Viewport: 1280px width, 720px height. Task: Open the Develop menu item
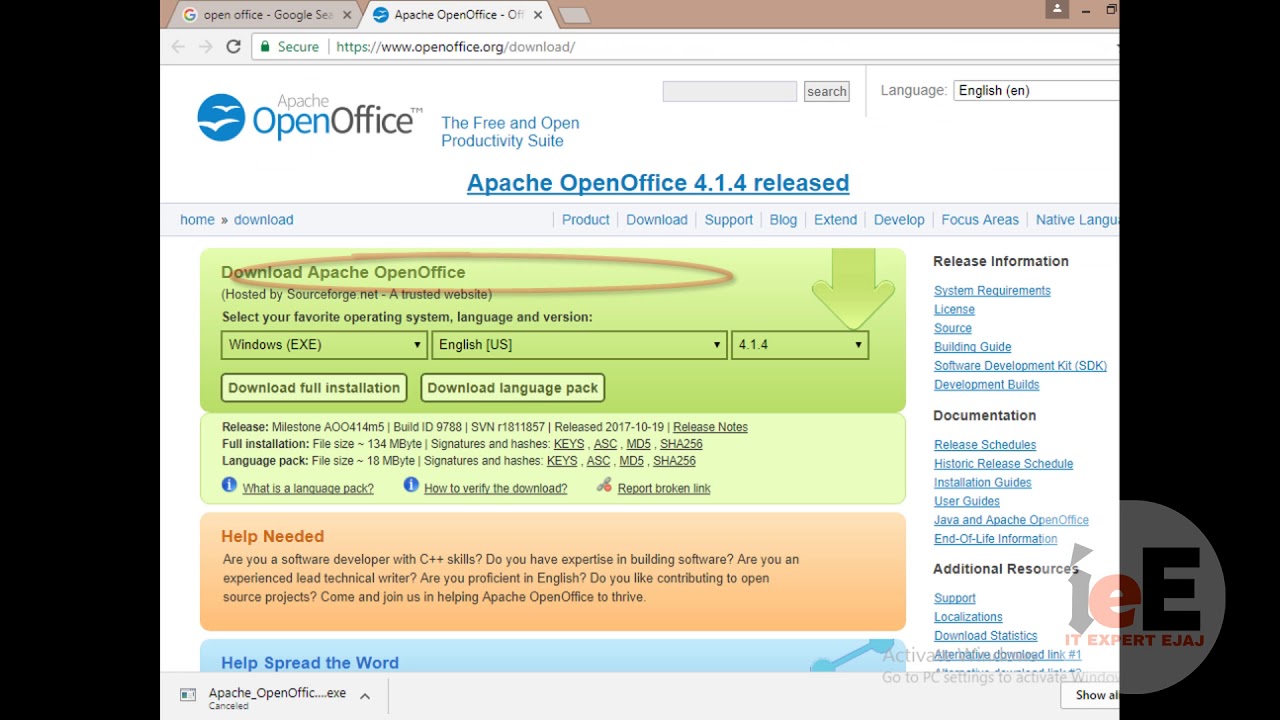tap(899, 220)
